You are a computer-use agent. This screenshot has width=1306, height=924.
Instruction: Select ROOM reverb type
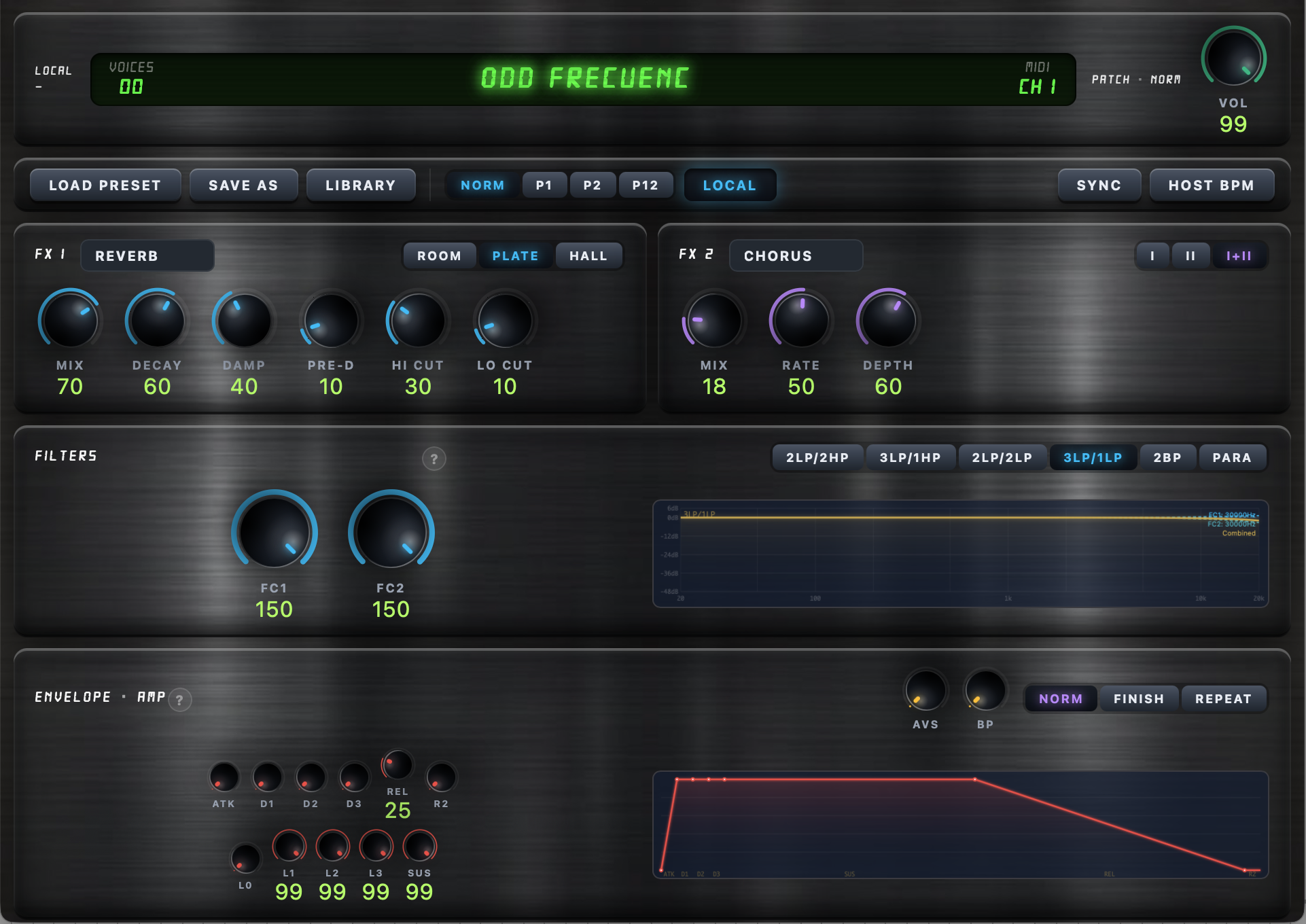(x=440, y=256)
